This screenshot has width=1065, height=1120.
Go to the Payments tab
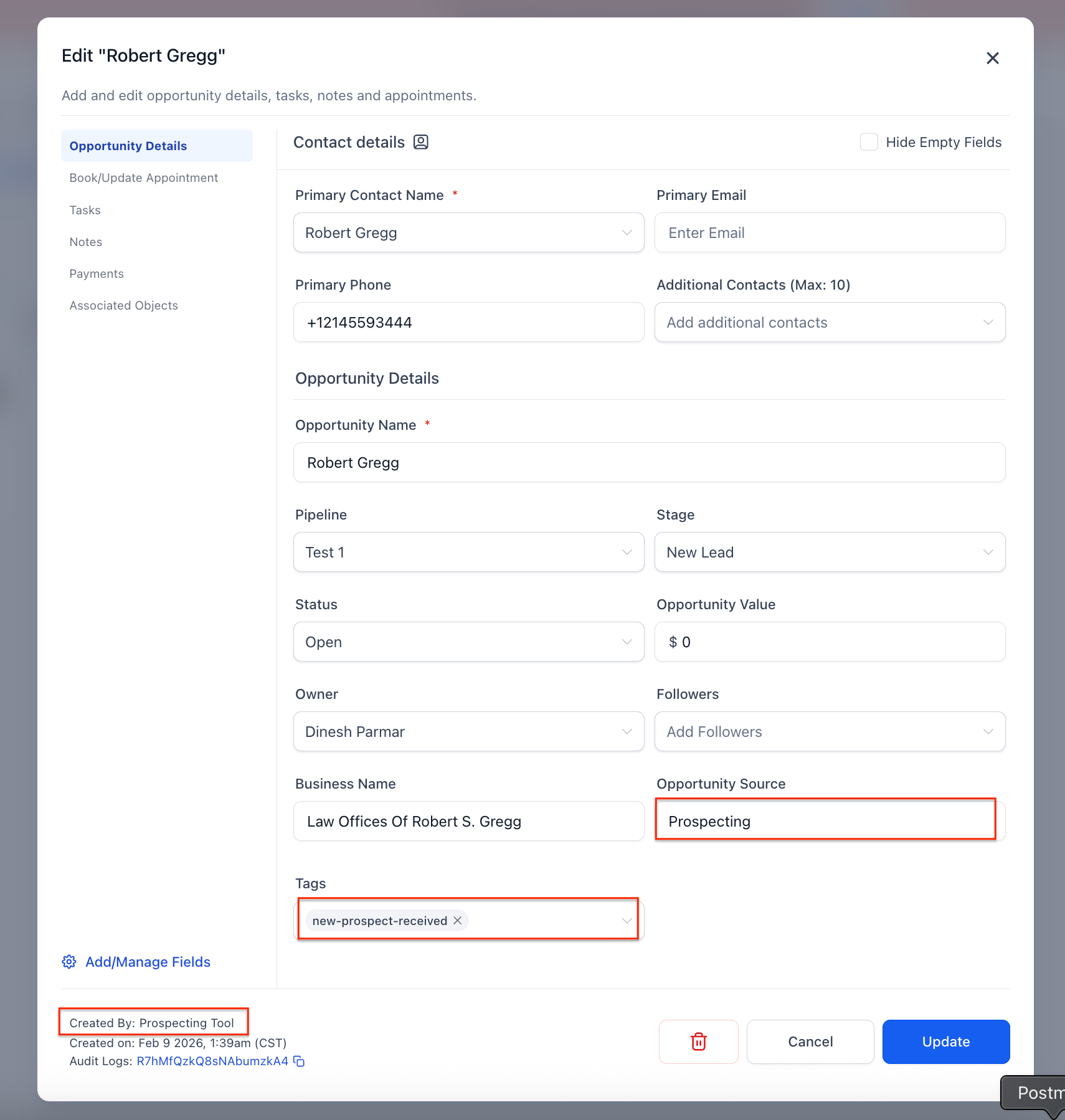97,273
